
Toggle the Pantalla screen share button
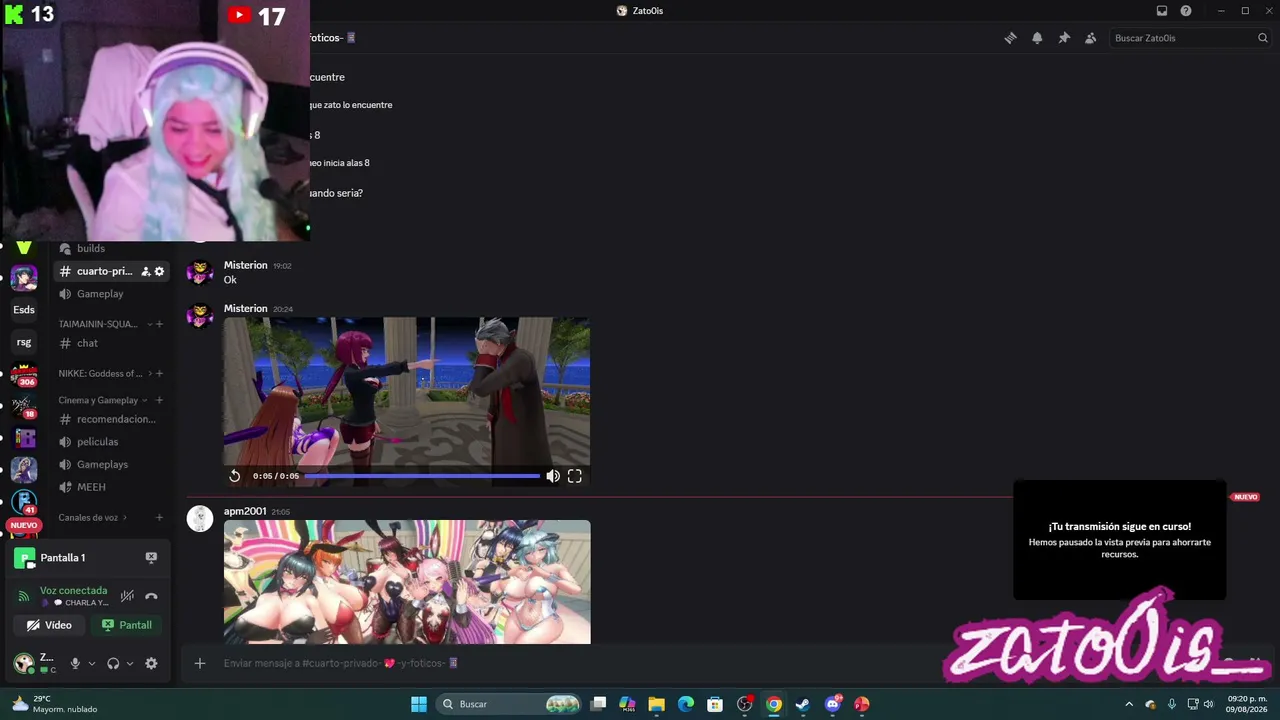[x=127, y=625]
